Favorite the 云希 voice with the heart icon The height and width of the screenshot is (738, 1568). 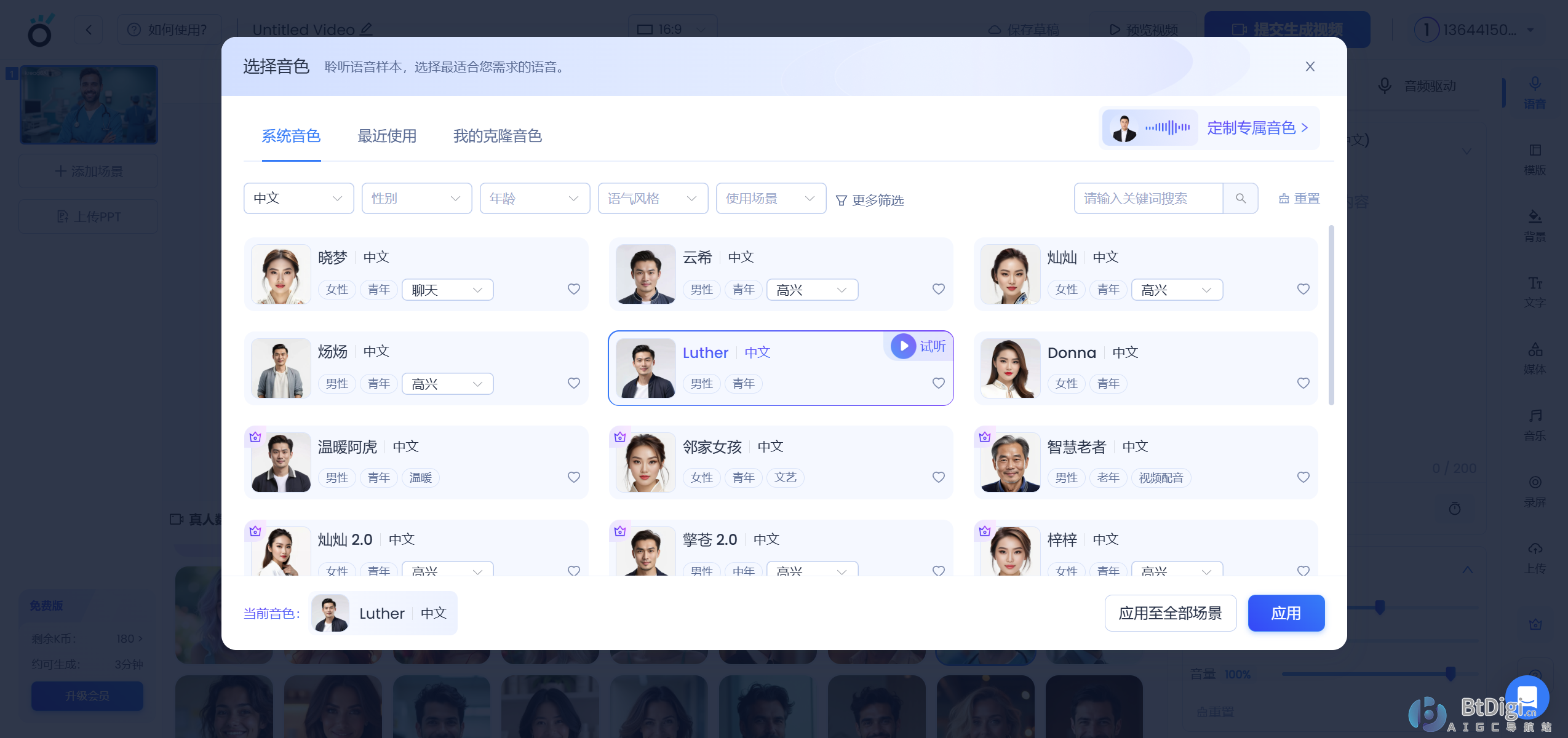point(939,289)
